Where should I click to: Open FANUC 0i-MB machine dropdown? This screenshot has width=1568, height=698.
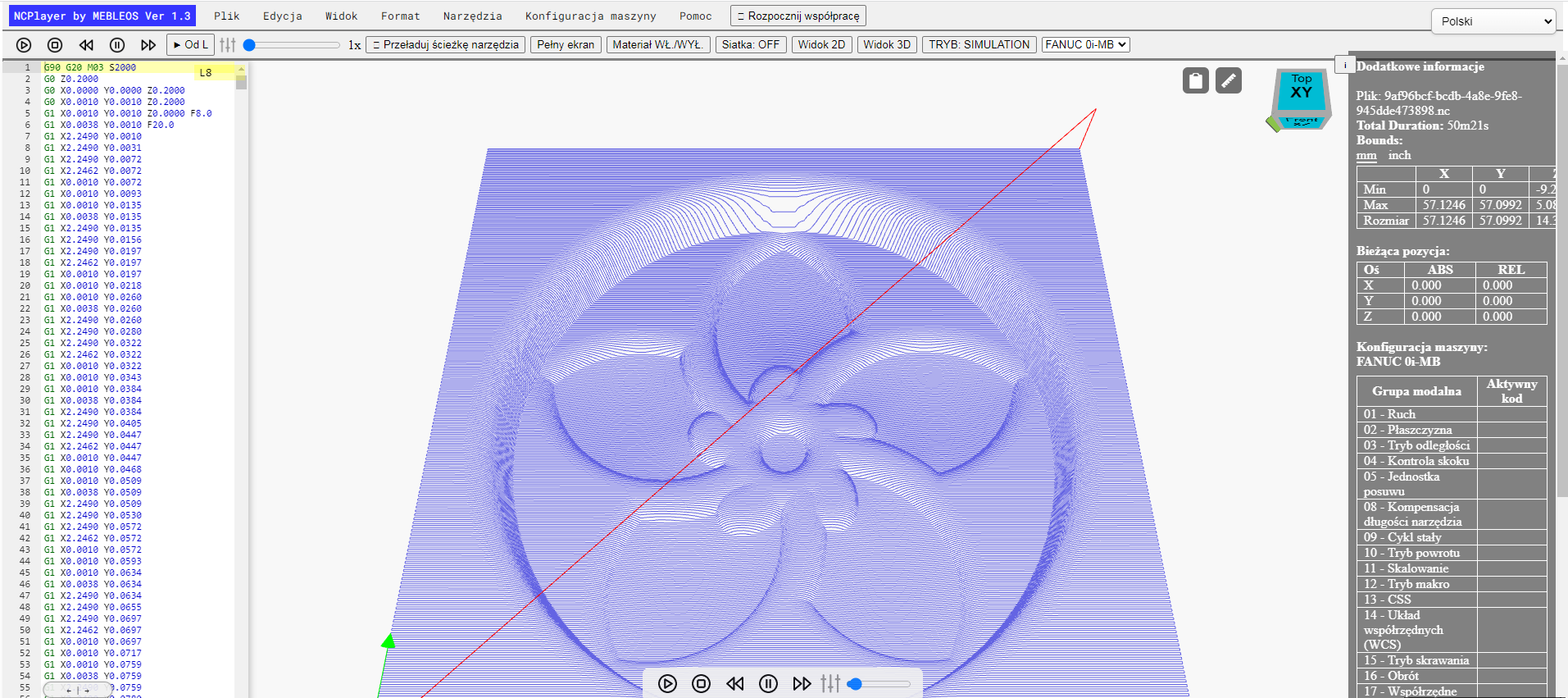1086,45
